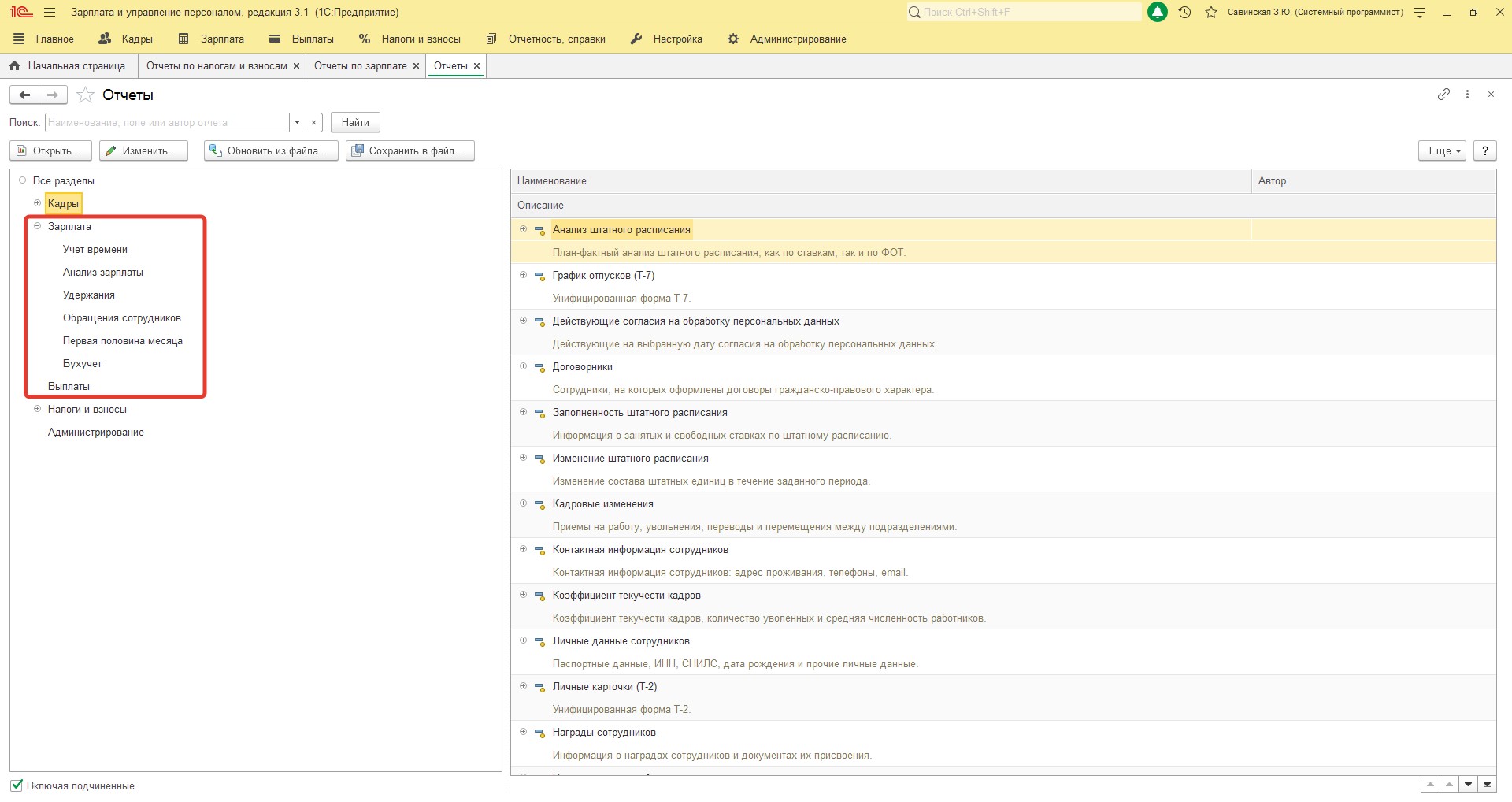Collapse the Все разделы tree node
This screenshot has height=802, width=1512.
pos(22,180)
